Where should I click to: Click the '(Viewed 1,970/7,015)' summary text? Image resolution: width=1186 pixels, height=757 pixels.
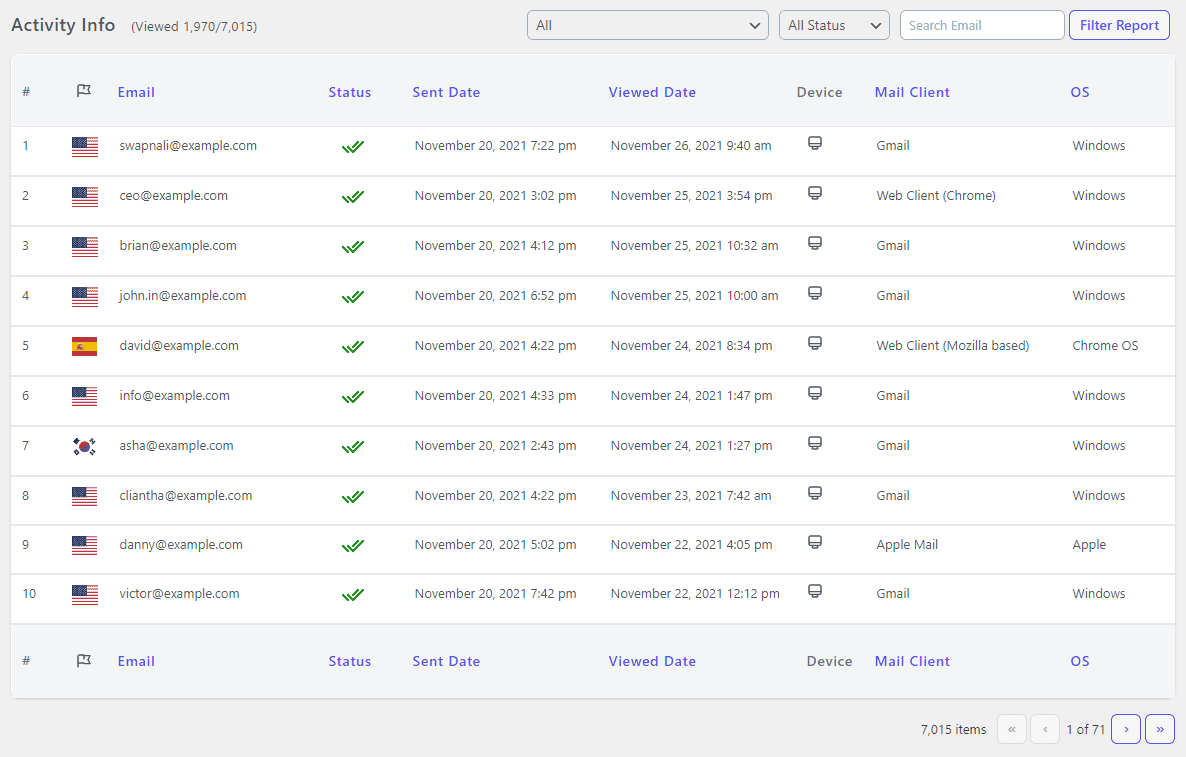coord(194,26)
